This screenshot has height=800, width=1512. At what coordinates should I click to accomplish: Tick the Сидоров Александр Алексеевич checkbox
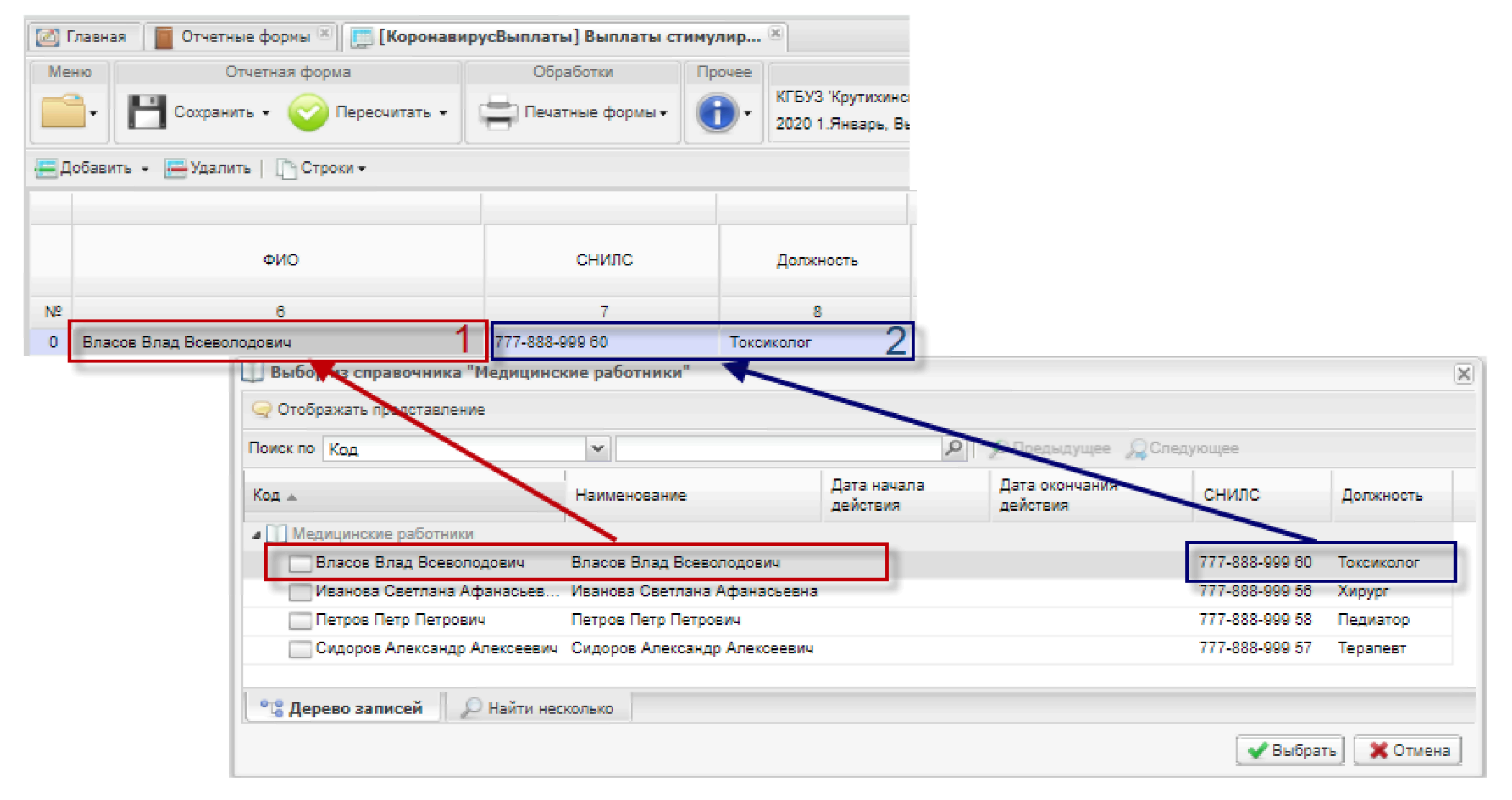[299, 649]
